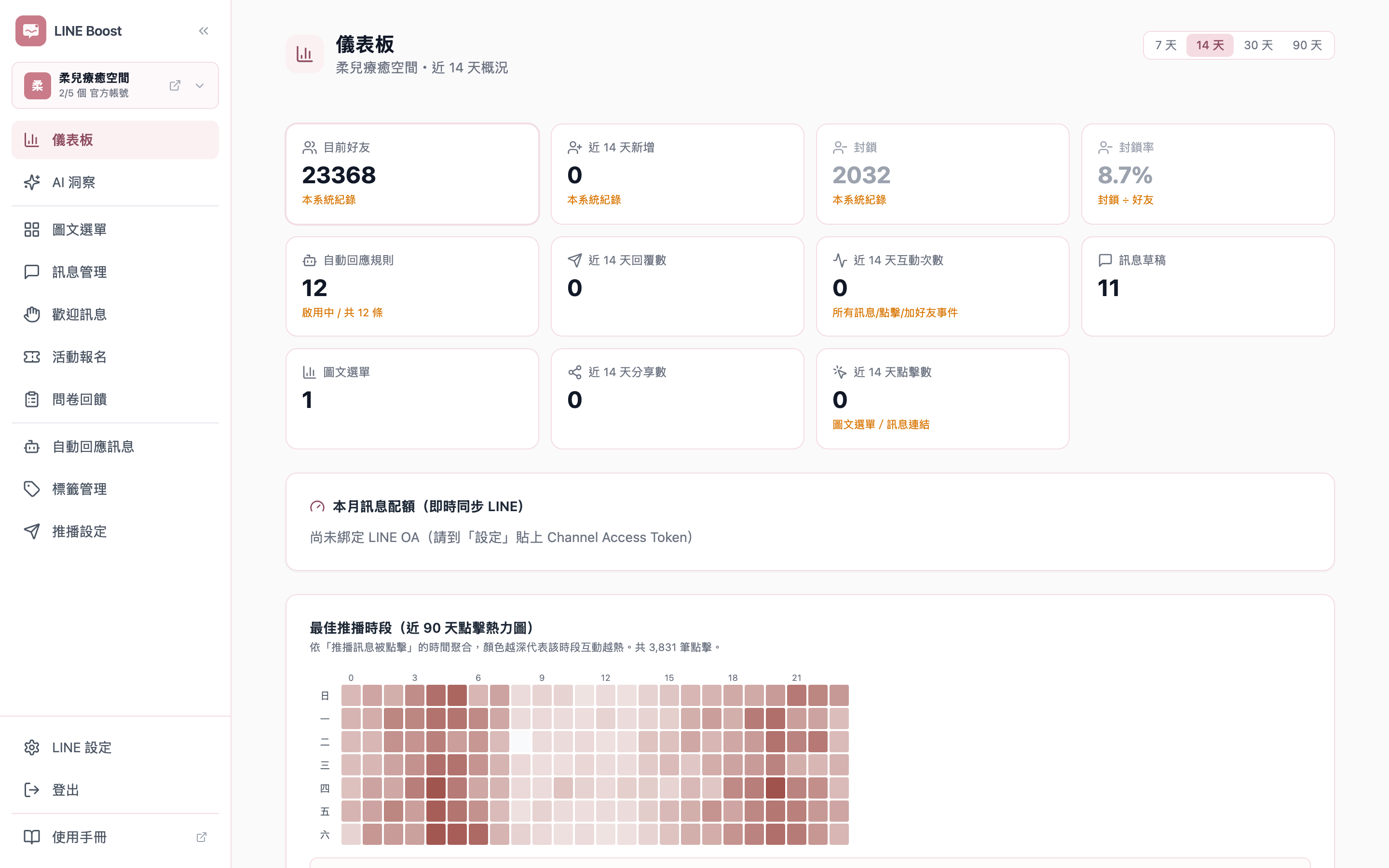Open the 目前好友 card showing 23368

412,174
